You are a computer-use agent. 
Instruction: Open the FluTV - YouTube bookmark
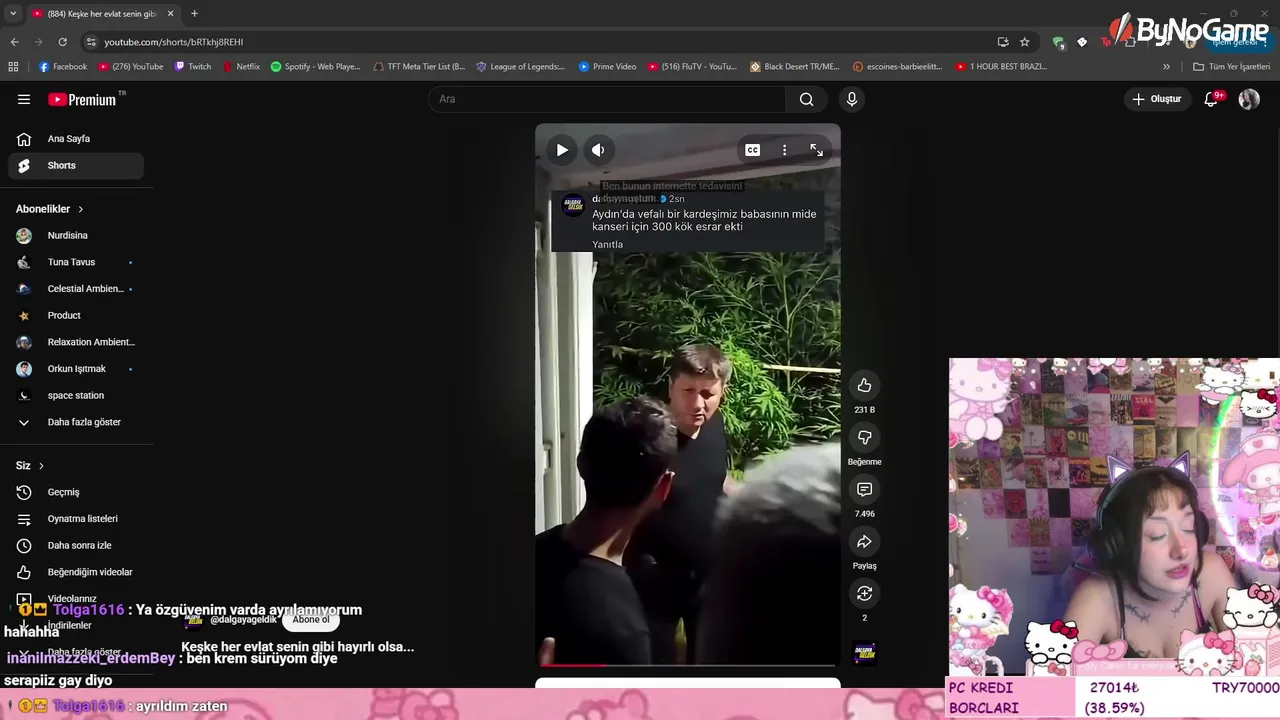[x=692, y=67]
